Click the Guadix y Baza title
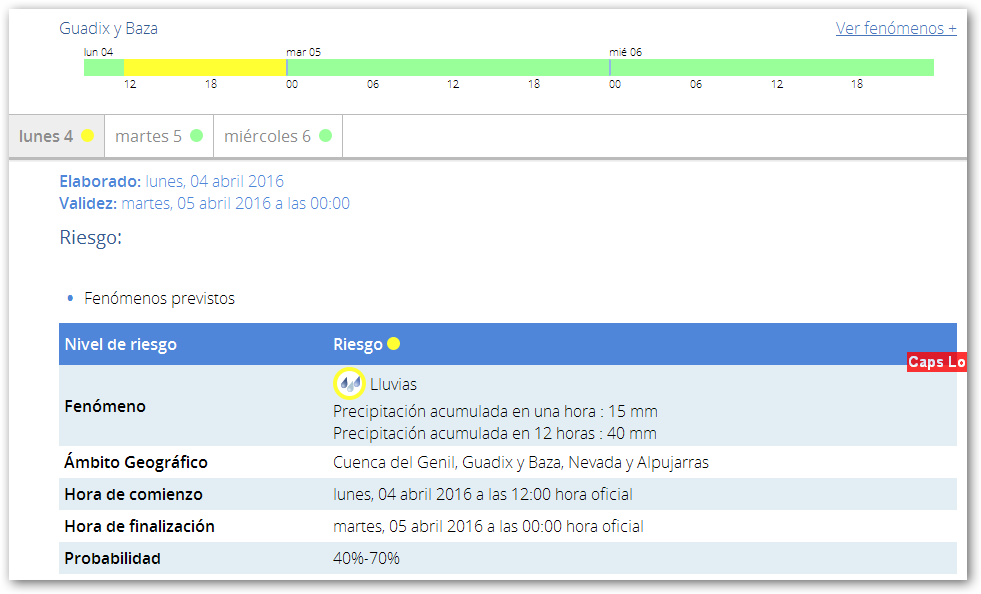The width and height of the screenshot is (981, 594). coord(108,28)
